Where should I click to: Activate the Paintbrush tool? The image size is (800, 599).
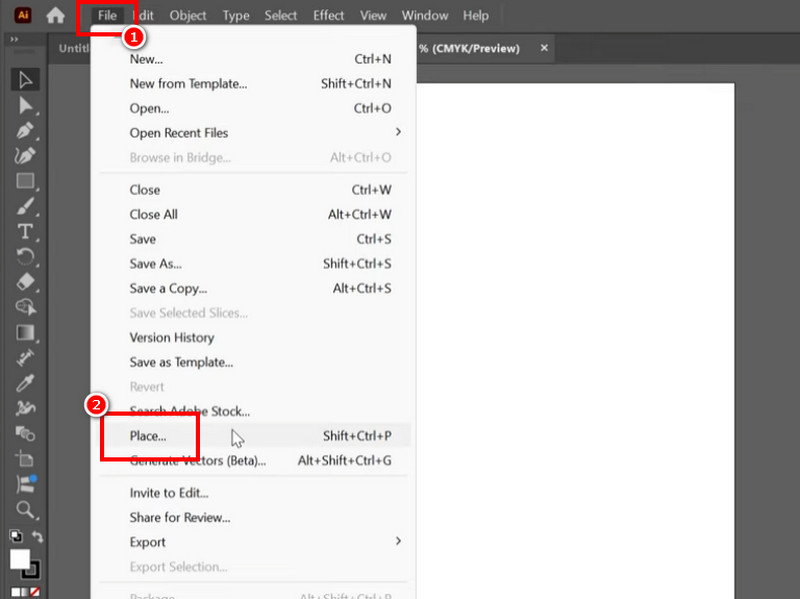point(26,206)
